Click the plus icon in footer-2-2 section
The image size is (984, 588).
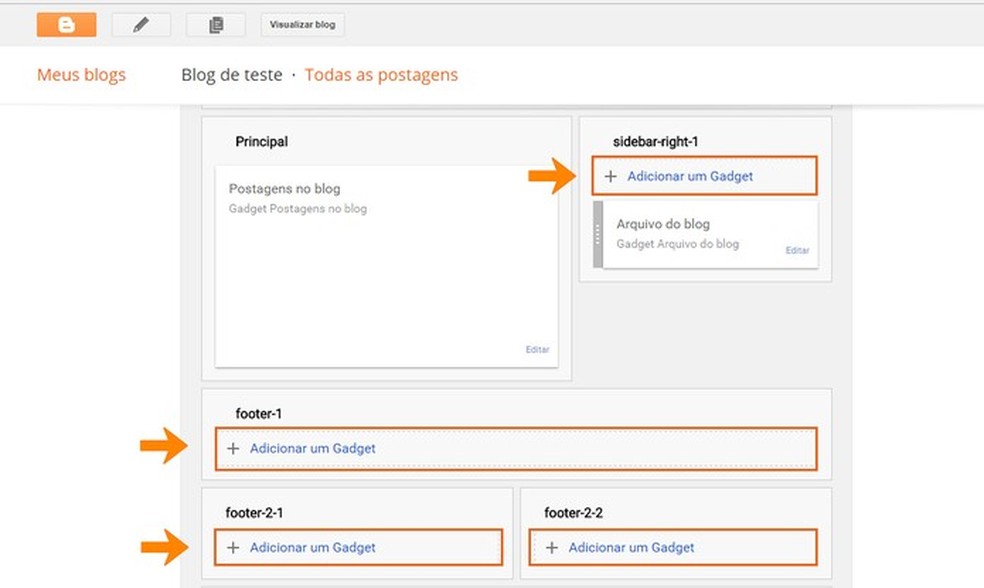point(551,547)
